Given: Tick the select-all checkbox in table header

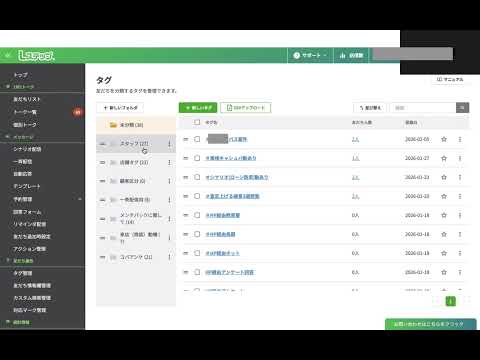Looking at the screenshot, I should tap(197, 122).
